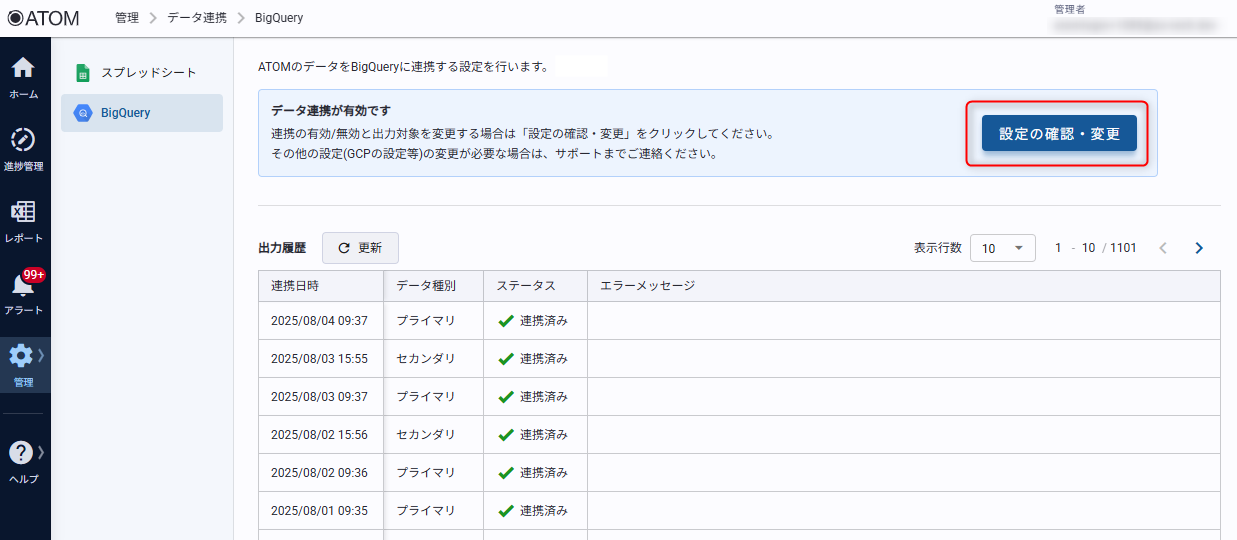1237x540 pixels.
Task: Expand the chevron next to ヘルプ
Action: (x=41, y=452)
